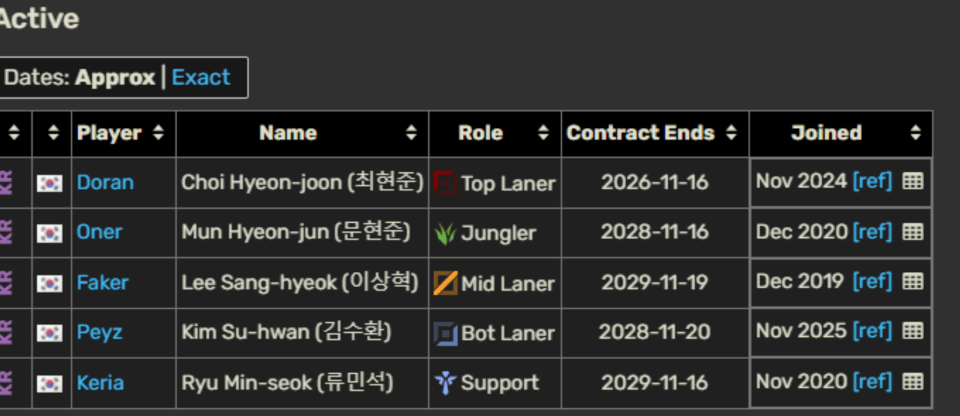960x416 pixels.
Task: Sort the table by Name column
Action: 411,133
